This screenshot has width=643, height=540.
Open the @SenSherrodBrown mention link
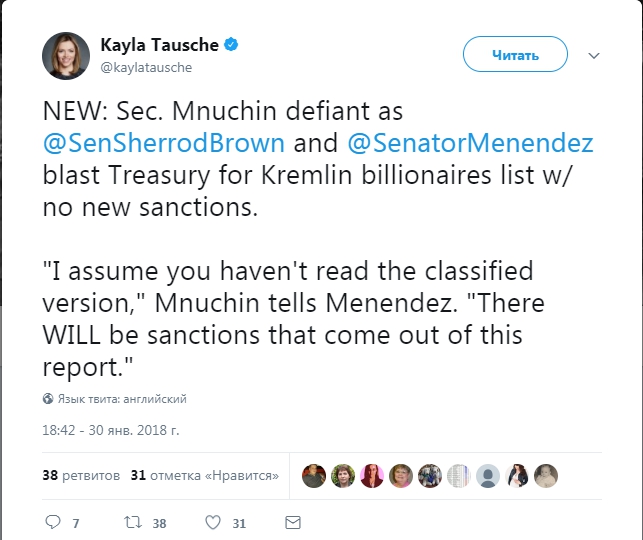click(x=164, y=142)
